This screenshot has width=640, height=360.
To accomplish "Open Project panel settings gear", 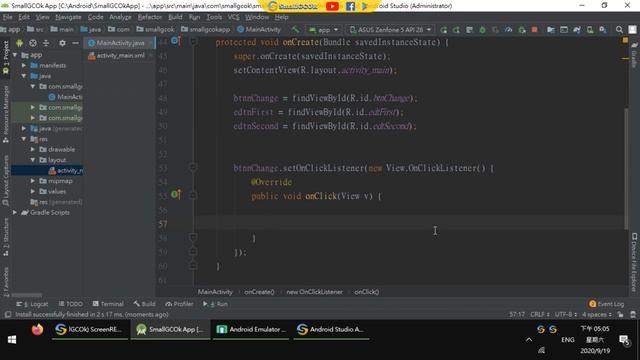I will tap(62, 43).
